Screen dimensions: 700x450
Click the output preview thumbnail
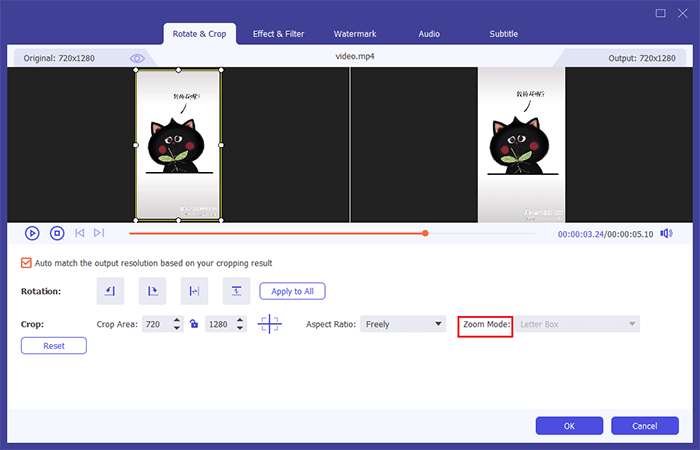[x=521, y=145]
